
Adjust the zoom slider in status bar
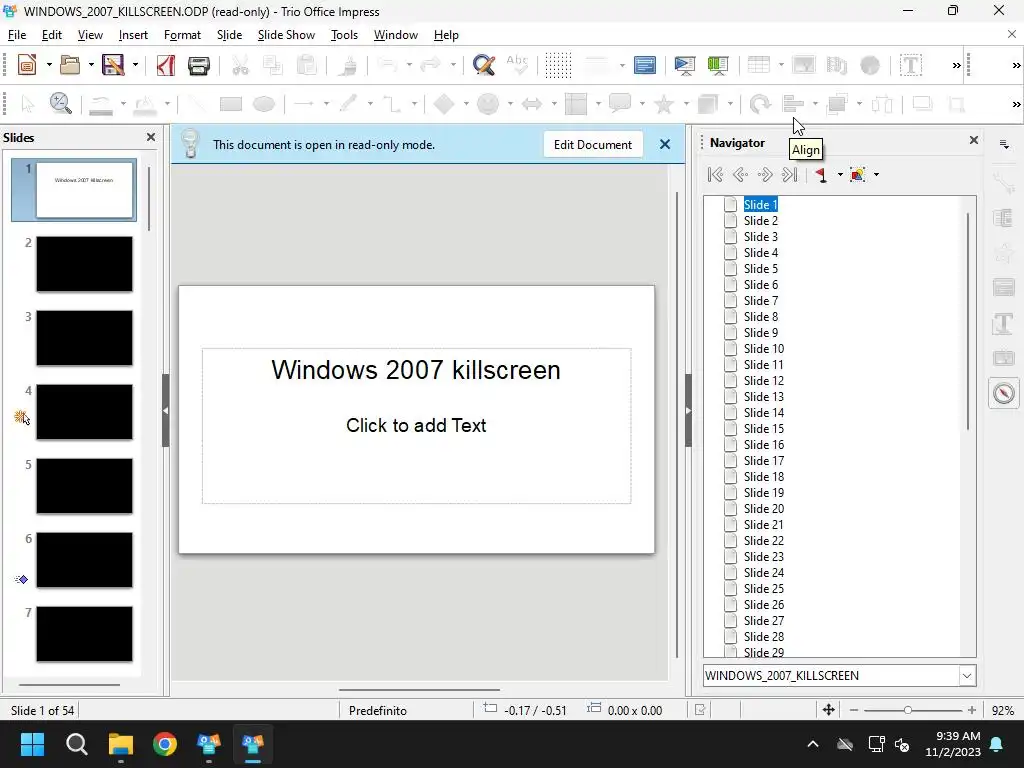point(908,710)
